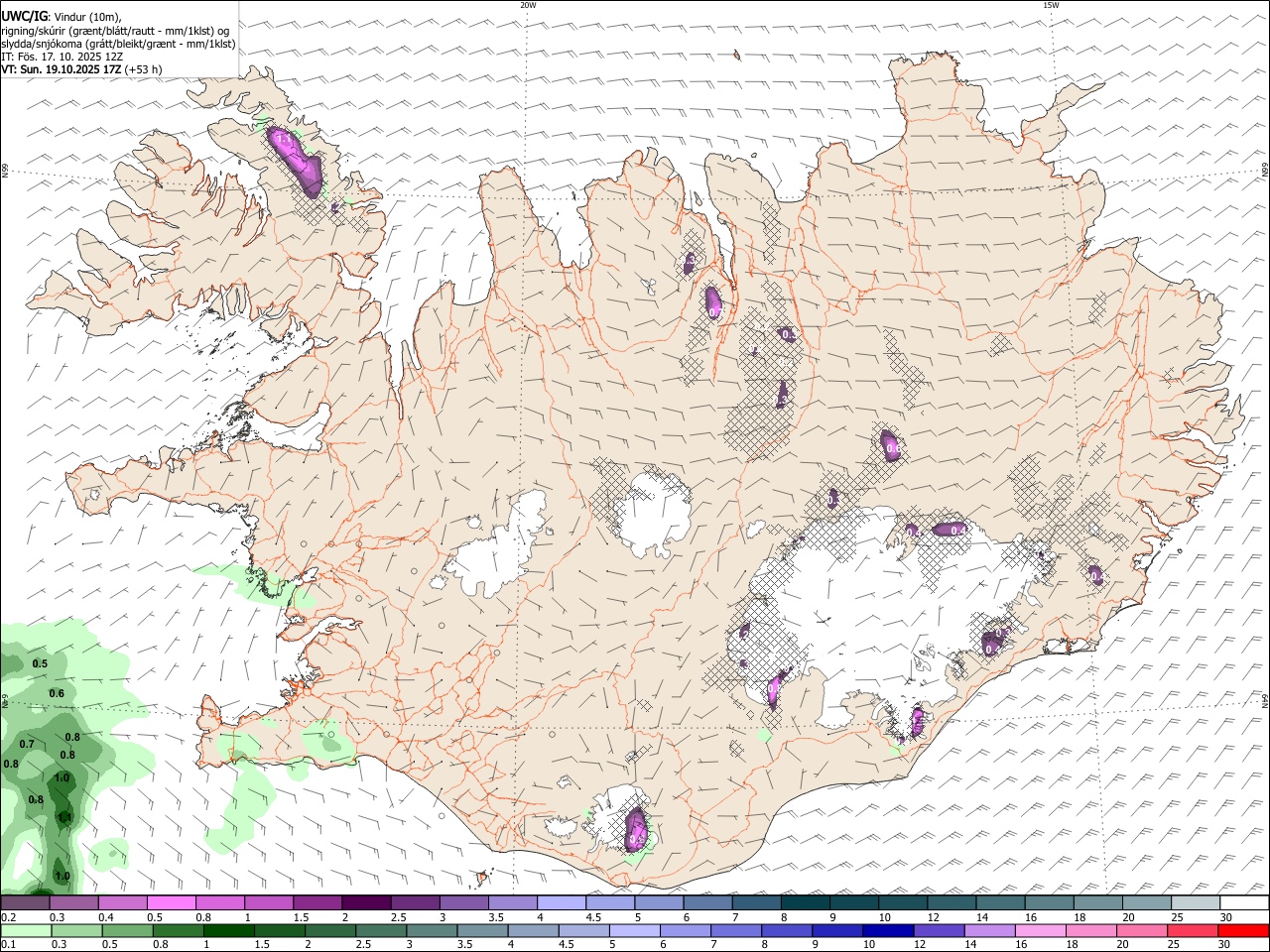Click the '(+53 h)' forecast offset text
The image size is (1270, 952).
(143, 69)
